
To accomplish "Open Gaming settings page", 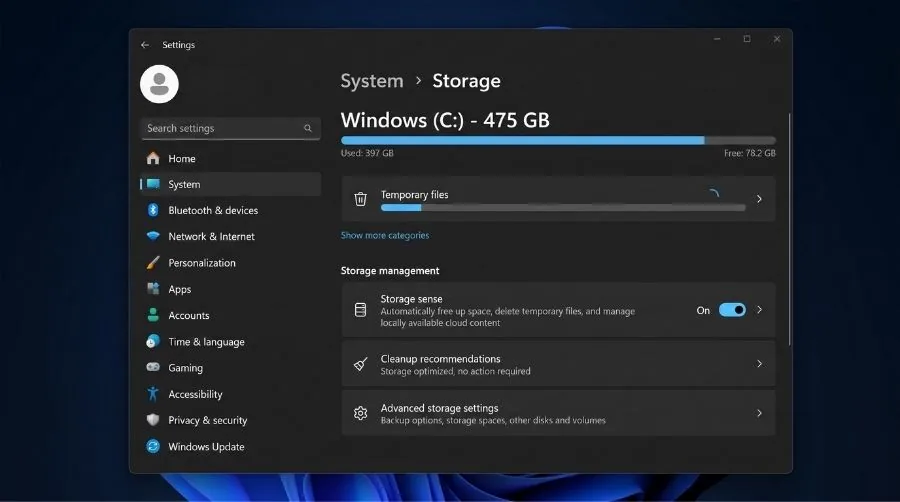I will coord(230,367).
